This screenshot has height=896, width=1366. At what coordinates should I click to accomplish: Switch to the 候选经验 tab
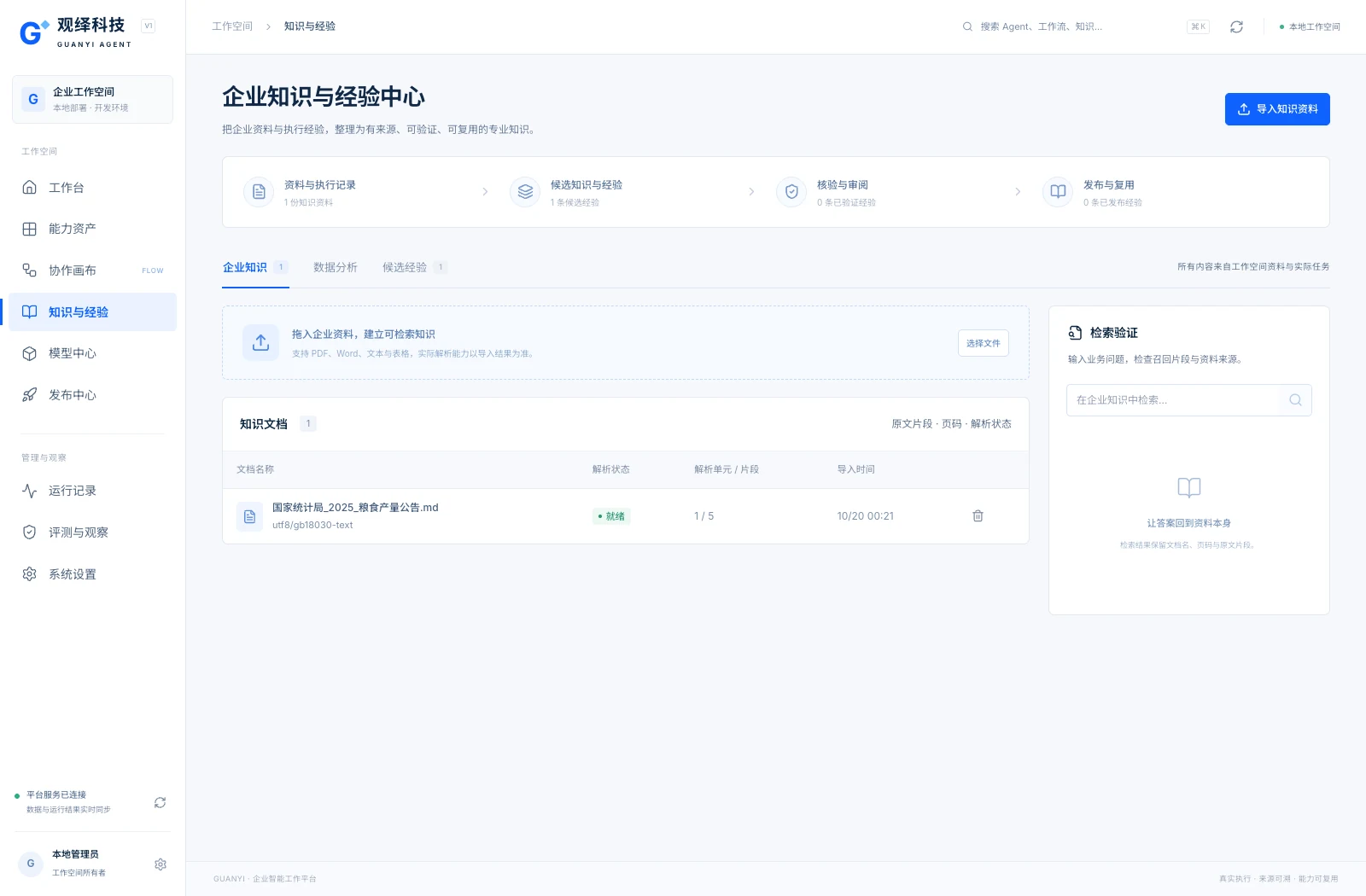[415, 268]
